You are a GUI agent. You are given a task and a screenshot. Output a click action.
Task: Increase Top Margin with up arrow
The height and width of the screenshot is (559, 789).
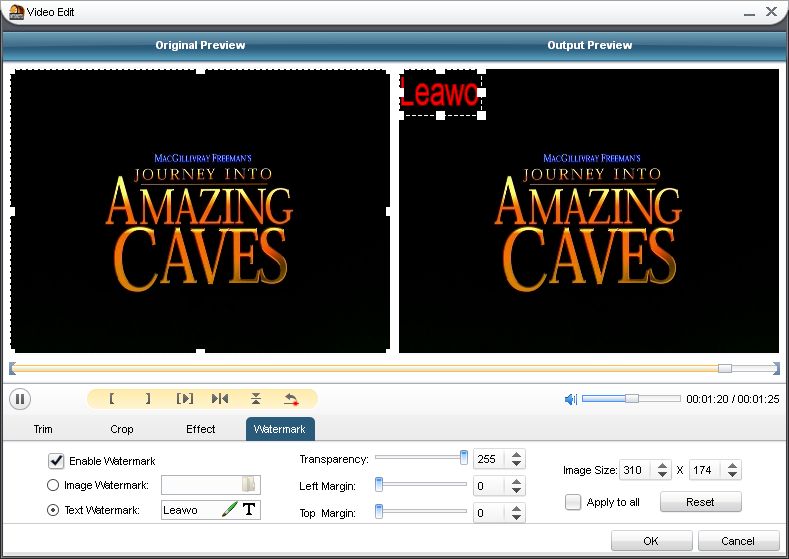point(516,509)
